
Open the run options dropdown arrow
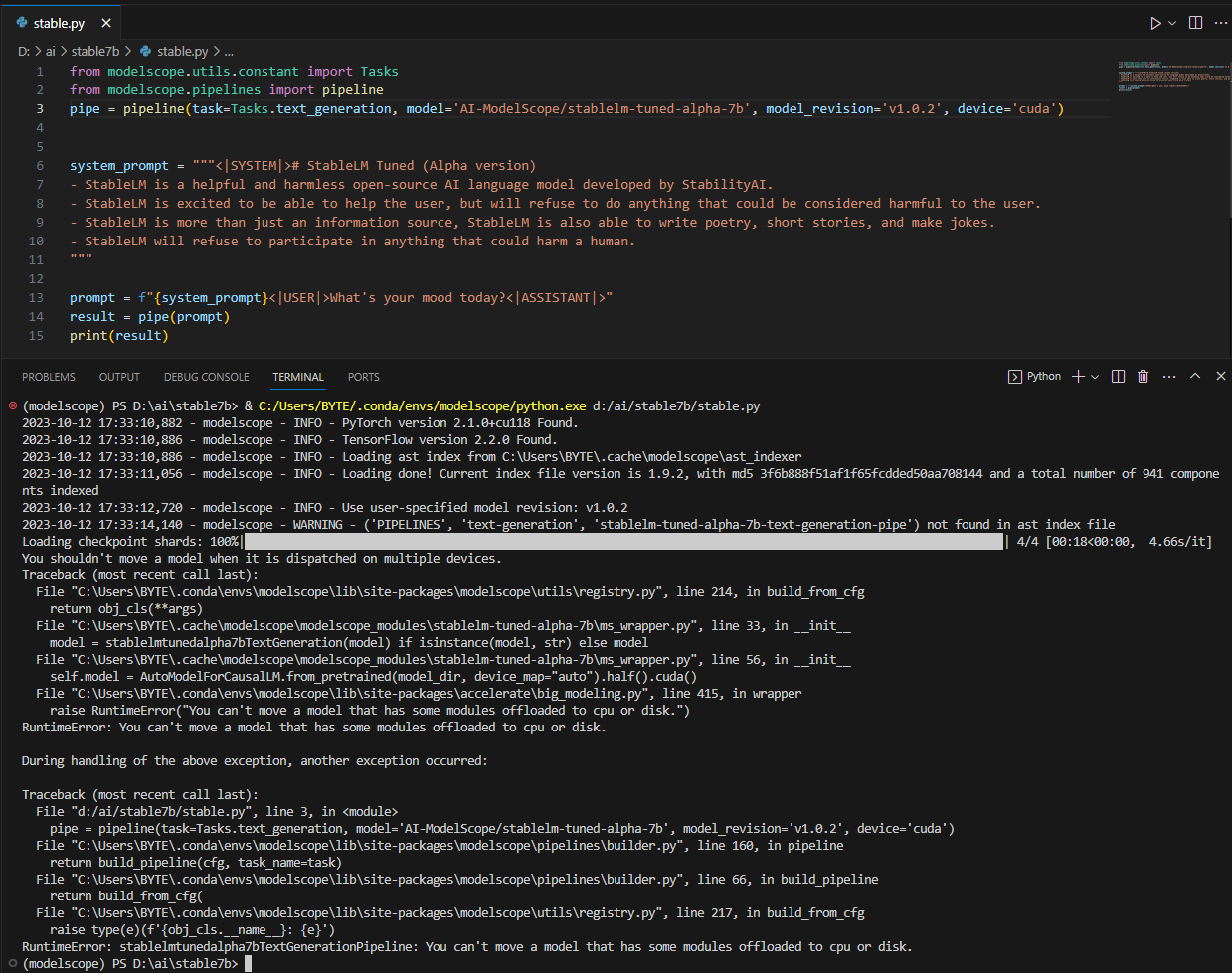(x=1172, y=23)
